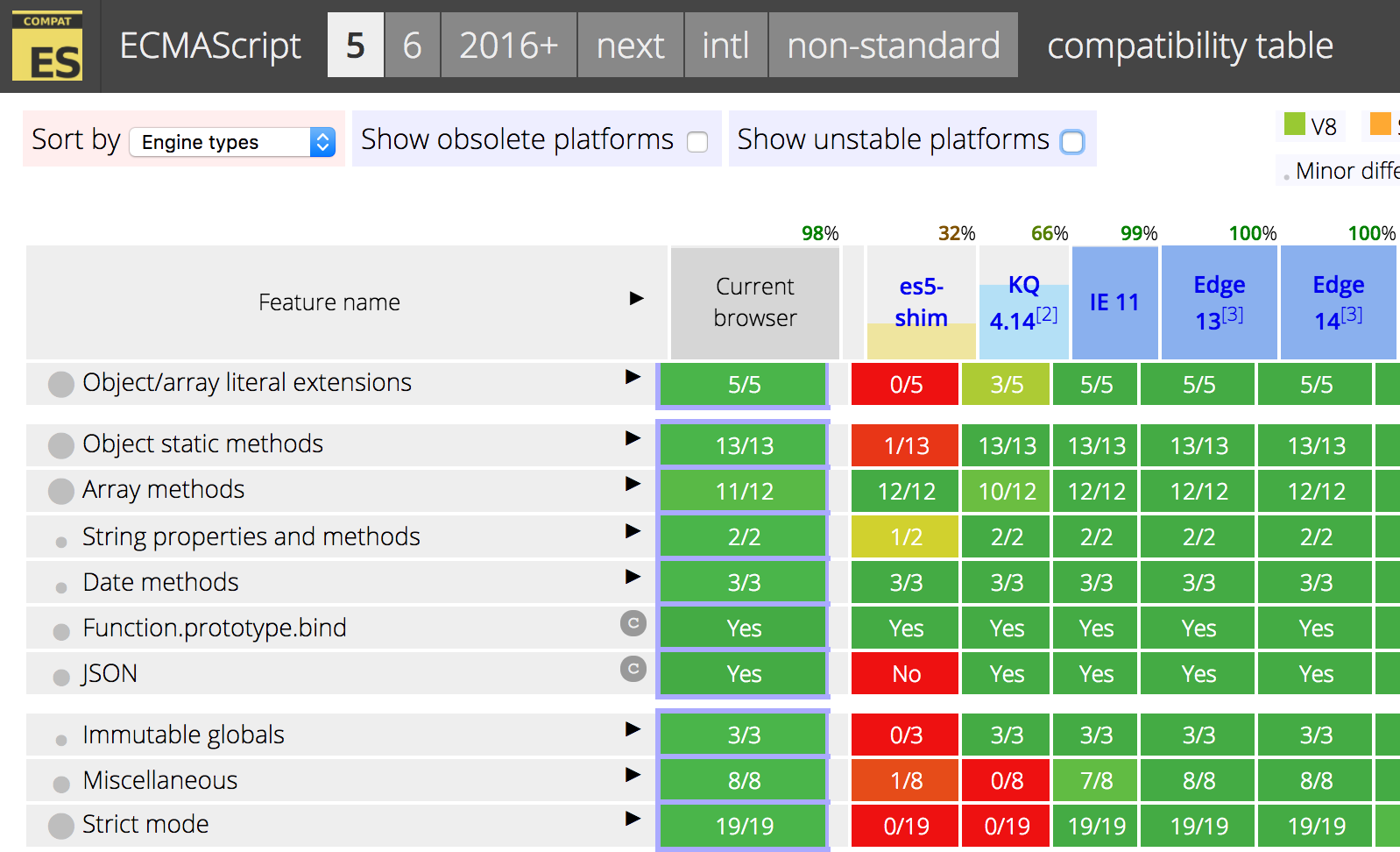Click the green V8 legend swatch

pos(1294,124)
